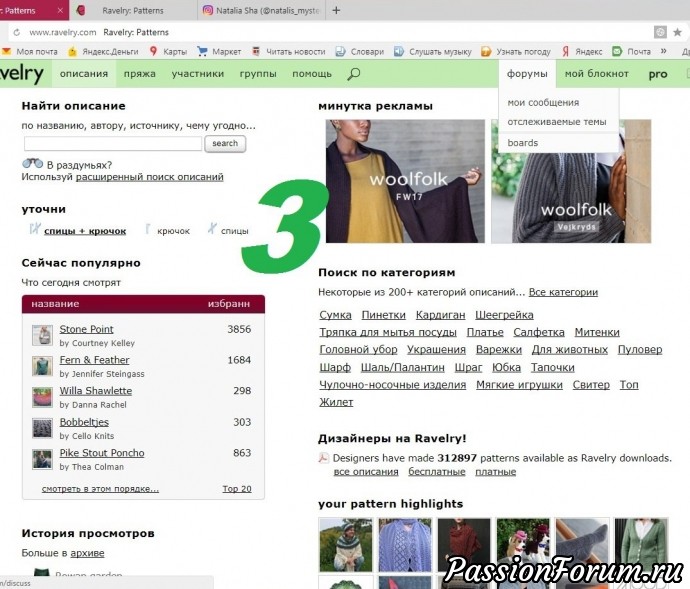Open Кардиган category link
Image resolution: width=690 pixels, height=589 pixels.
(x=440, y=315)
